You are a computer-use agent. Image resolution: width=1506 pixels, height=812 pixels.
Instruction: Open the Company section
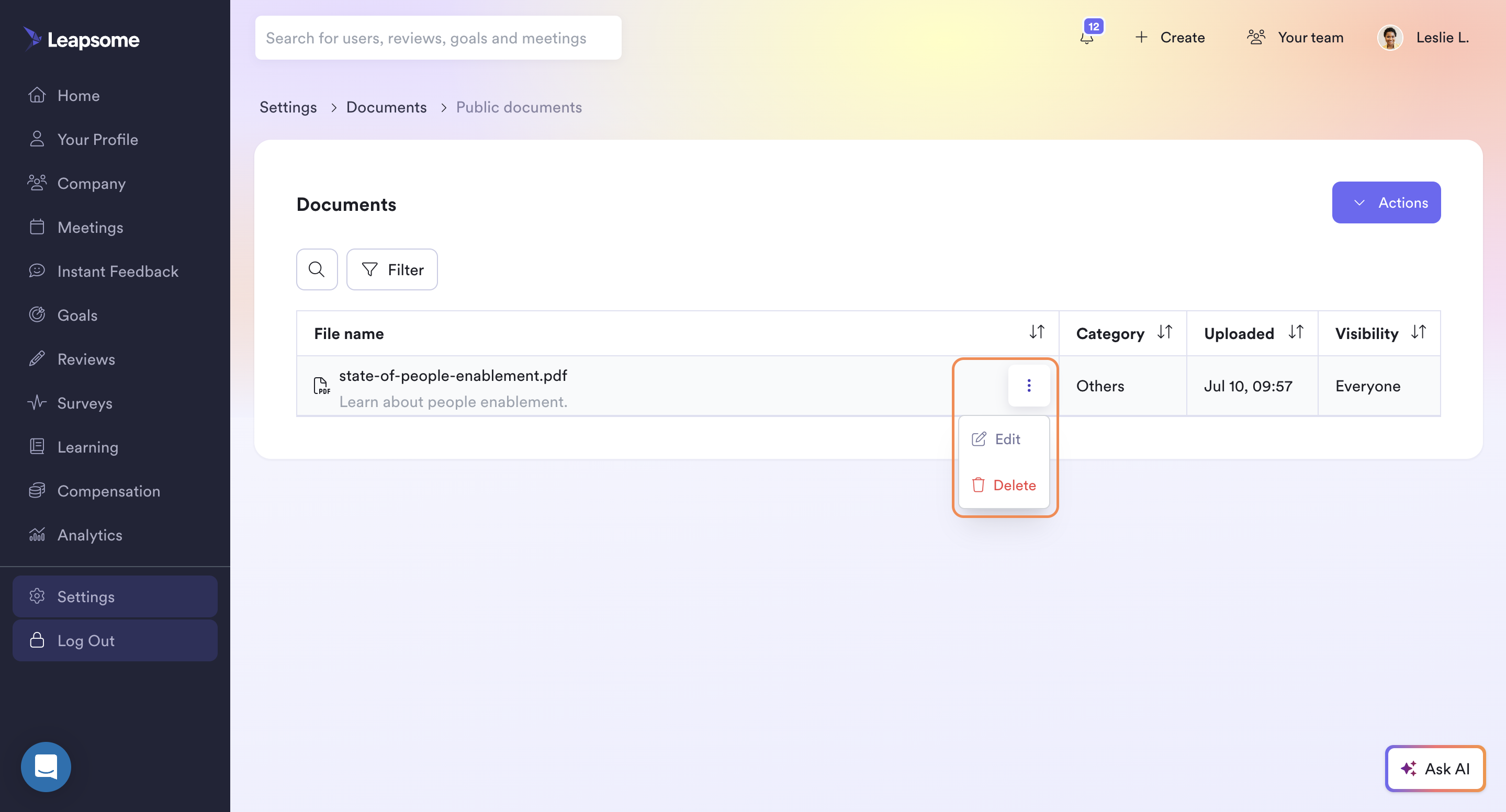click(x=76, y=183)
